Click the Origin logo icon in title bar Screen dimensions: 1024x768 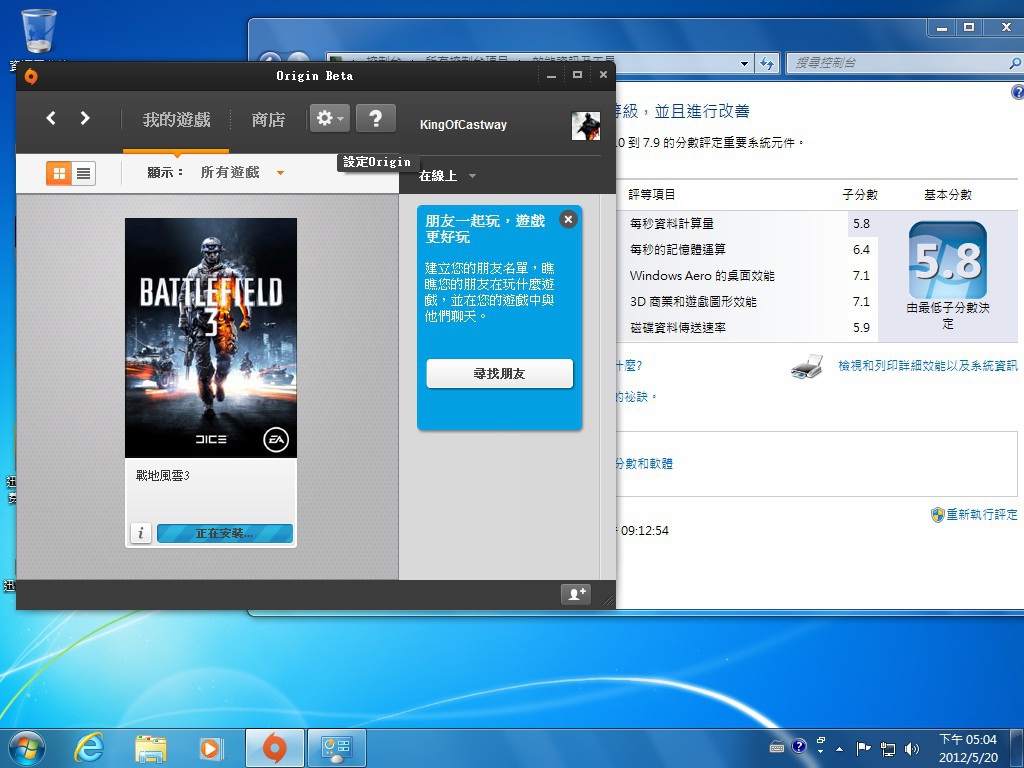point(31,76)
